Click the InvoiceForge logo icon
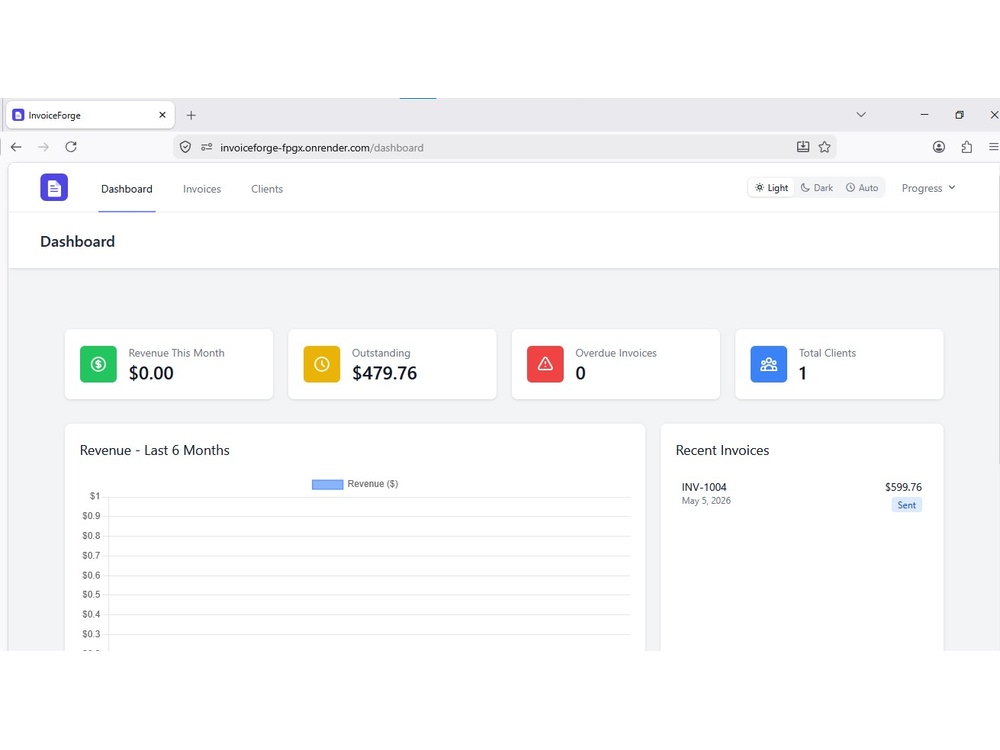 (54, 188)
